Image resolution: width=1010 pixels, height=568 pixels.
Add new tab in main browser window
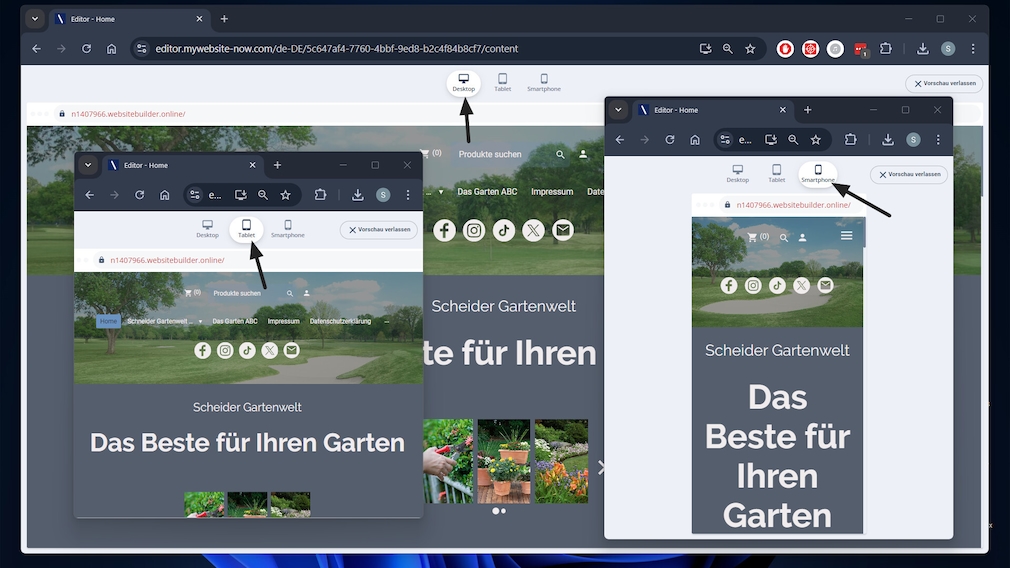[x=224, y=19]
